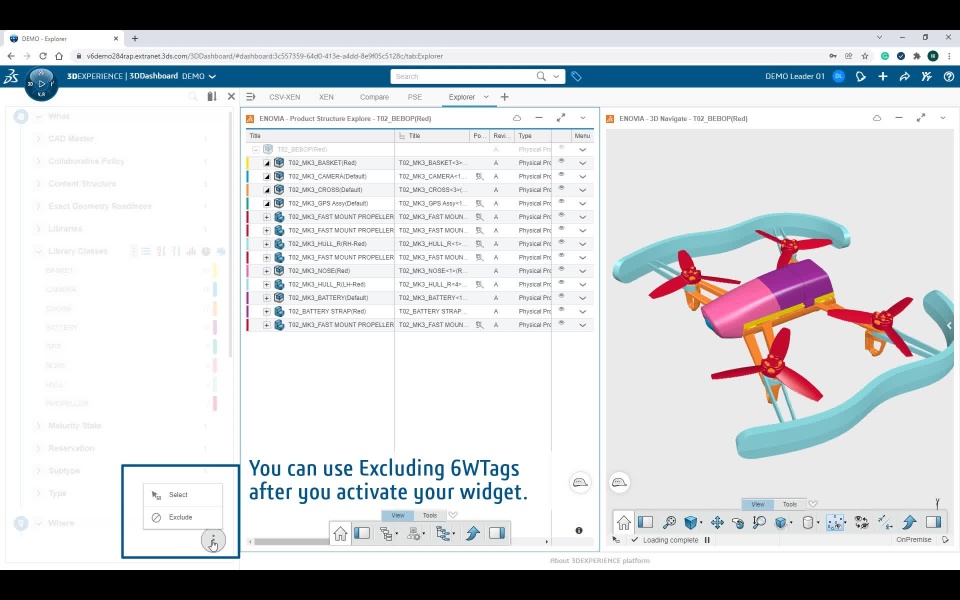Expand the T02_MK3_BASKET(Red) tree node
The image size is (960, 600).
tap(266, 163)
